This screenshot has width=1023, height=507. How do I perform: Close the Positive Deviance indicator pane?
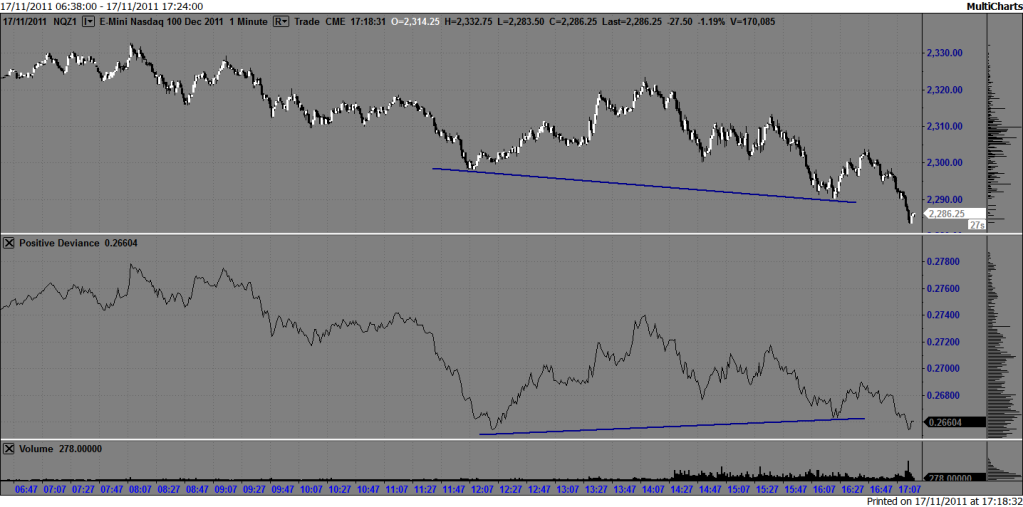9,243
